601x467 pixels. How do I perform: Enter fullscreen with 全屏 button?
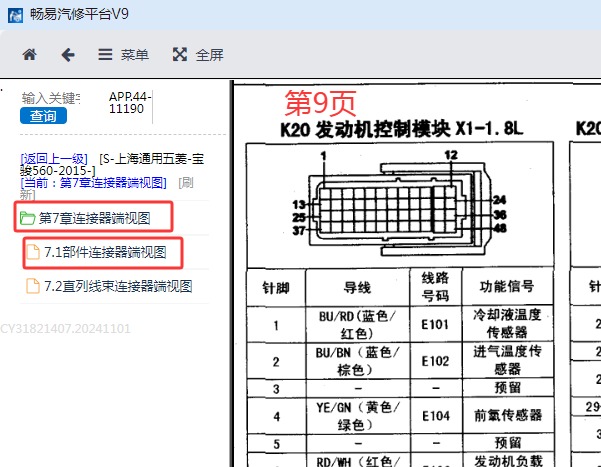(x=198, y=55)
